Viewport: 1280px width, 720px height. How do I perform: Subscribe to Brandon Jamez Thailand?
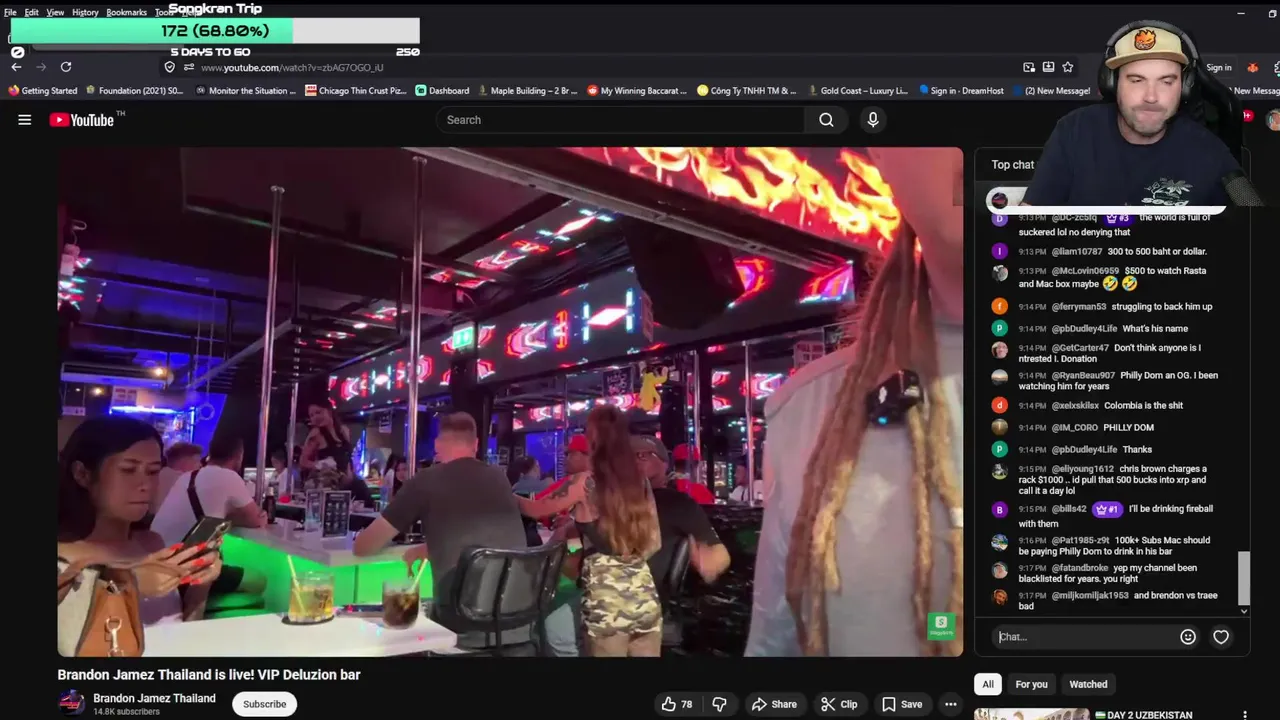265,704
